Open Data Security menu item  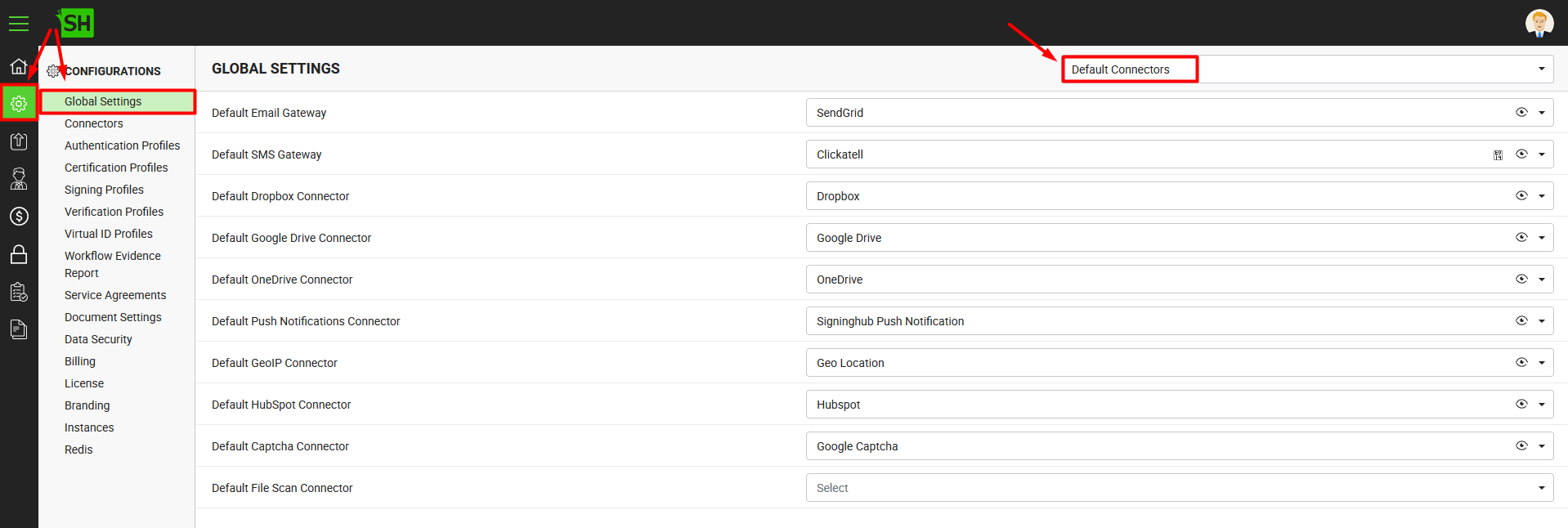point(98,339)
